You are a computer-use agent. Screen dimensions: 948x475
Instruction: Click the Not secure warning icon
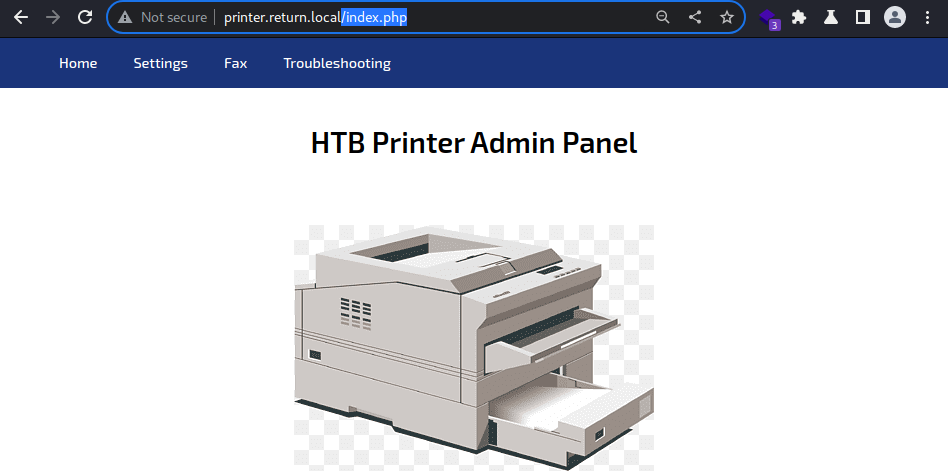click(125, 18)
